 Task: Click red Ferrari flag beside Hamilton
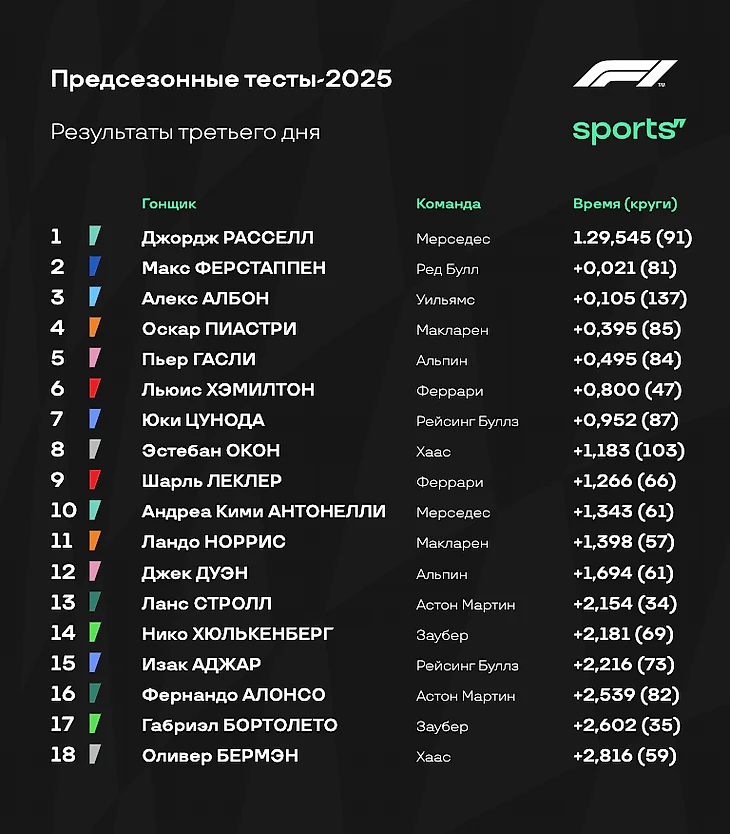pyautogui.click(x=95, y=388)
